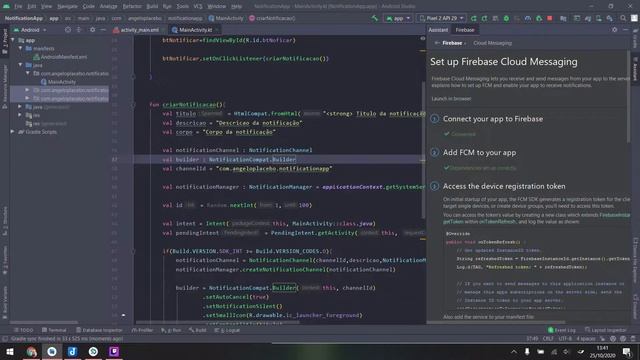Image resolution: width=640 pixels, height=360 pixels.
Task: Expand the Gradle Scripts node
Action: (x=13, y=132)
